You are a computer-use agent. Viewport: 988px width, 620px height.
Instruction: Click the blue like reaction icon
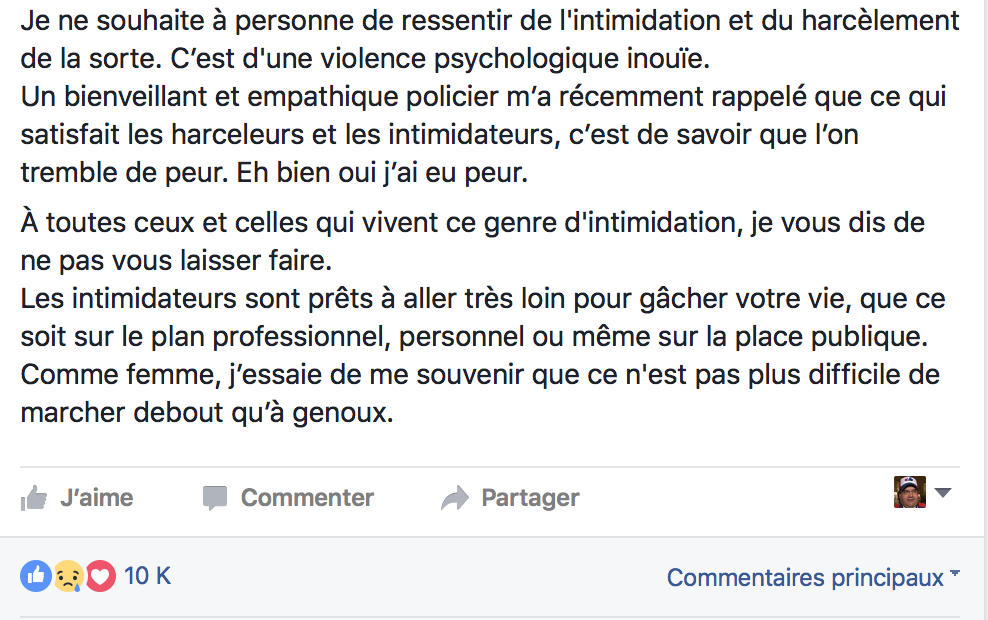coord(36,576)
